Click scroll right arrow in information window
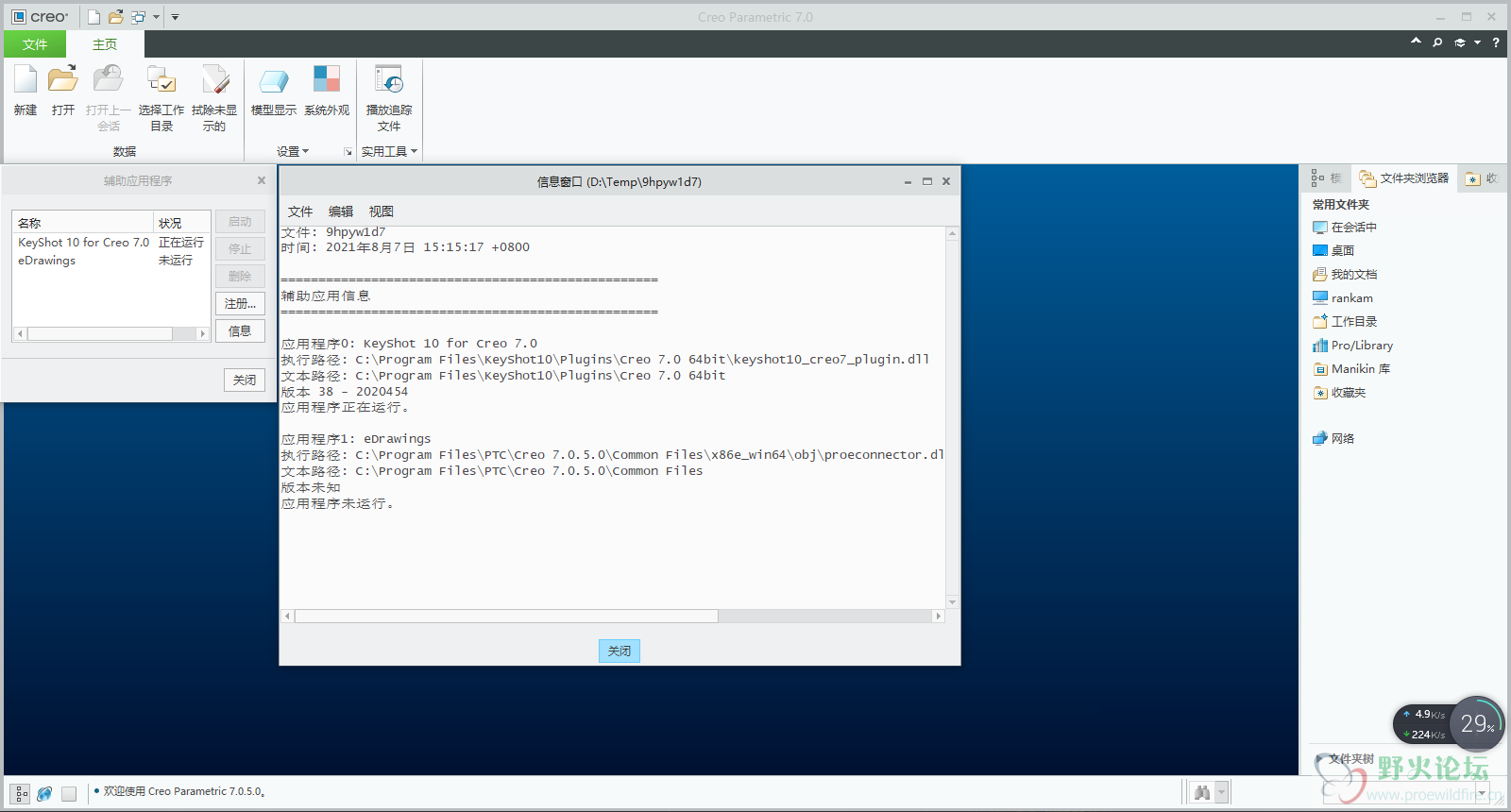Screen dimensions: 1511x812 [x=938, y=617]
